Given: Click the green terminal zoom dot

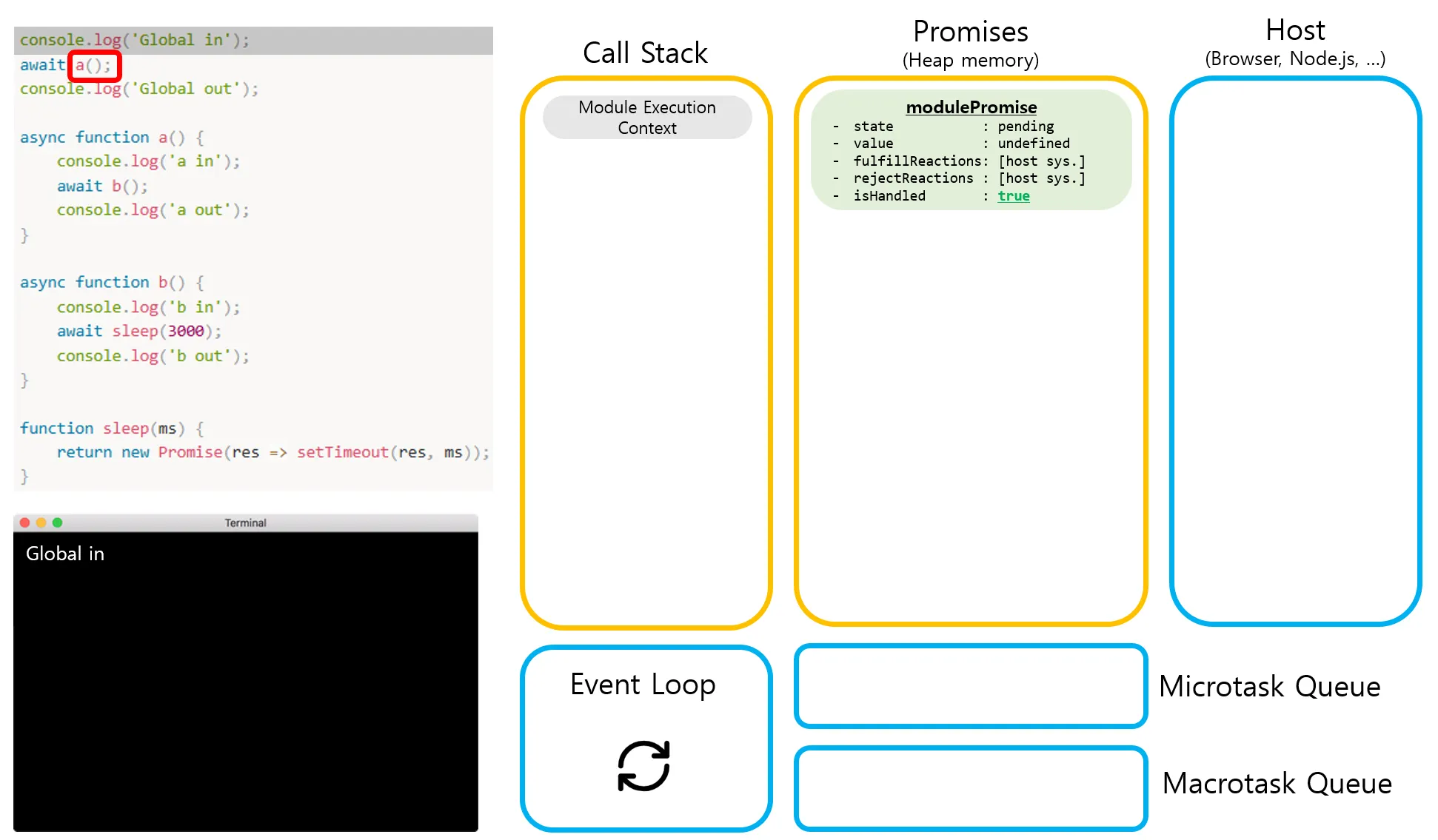Looking at the screenshot, I should tap(57, 523).
